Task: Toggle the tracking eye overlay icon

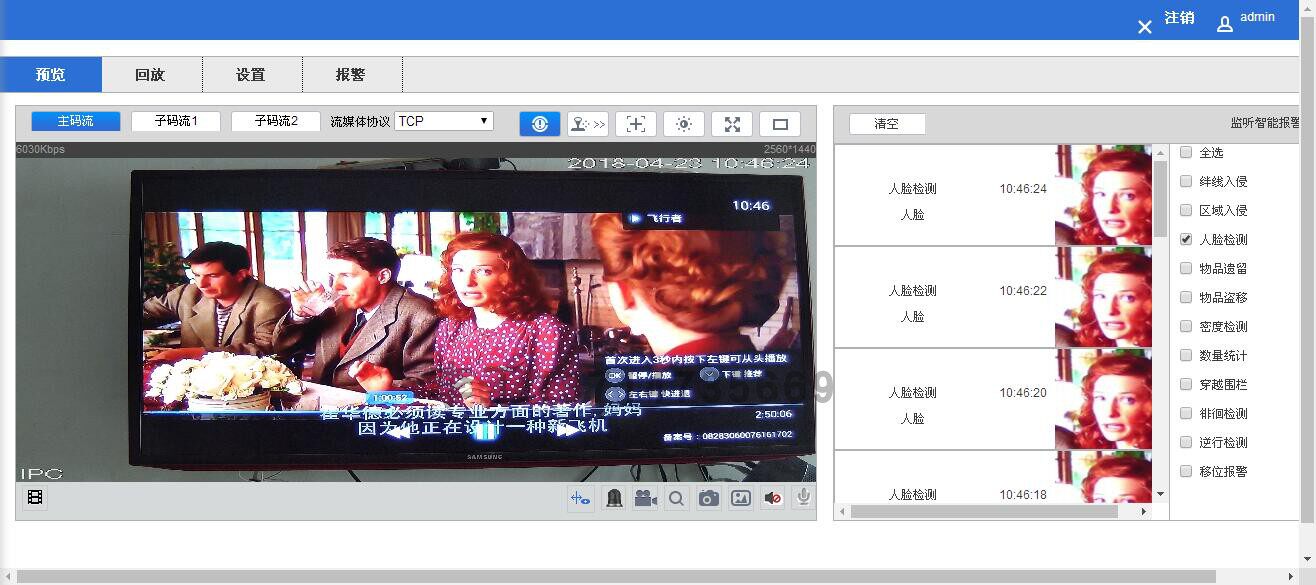Action: tap(581, 498)
